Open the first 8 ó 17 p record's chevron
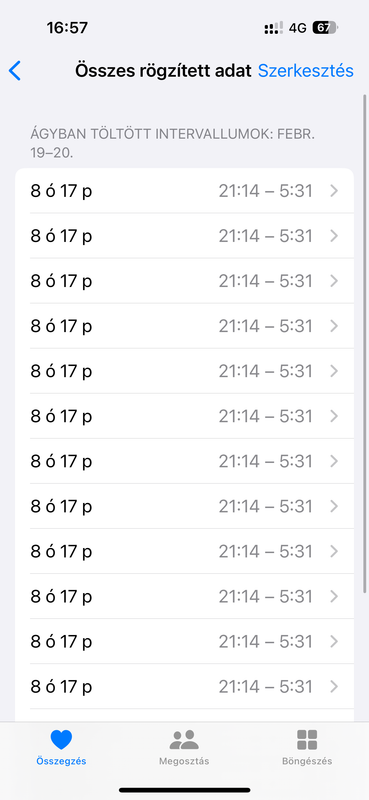 point(334,191)
